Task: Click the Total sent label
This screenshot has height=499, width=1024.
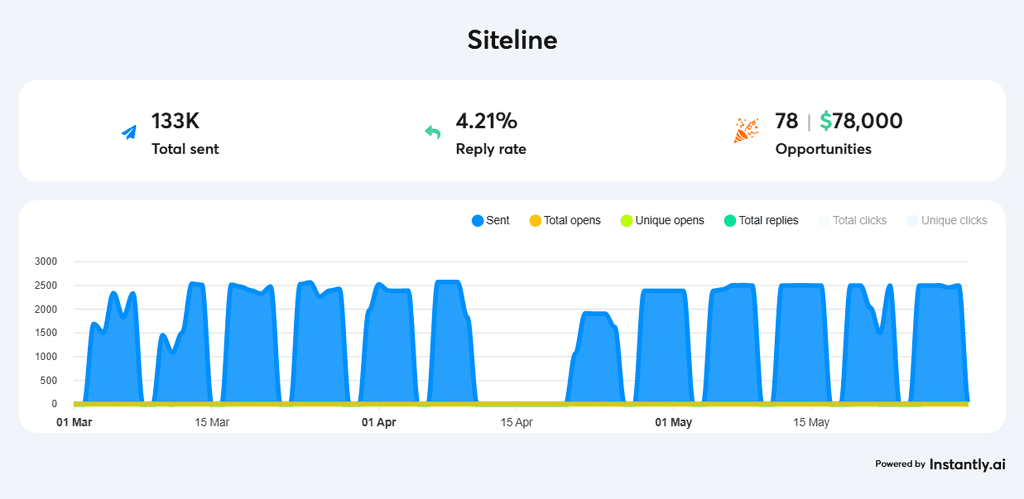Action: coord(185,149)
